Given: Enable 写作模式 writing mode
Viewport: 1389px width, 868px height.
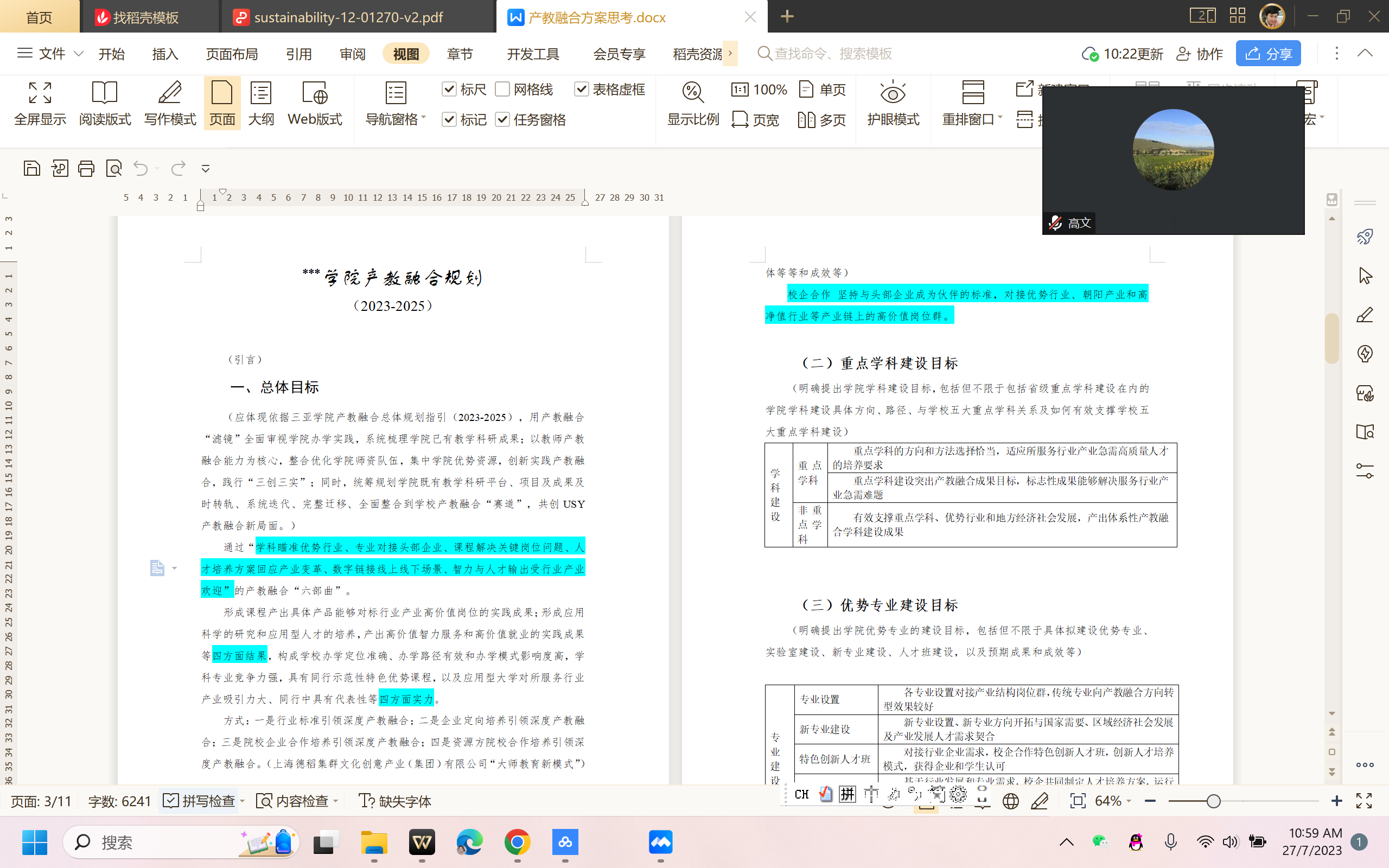Looking at the screenshot, I should pyautogui.click(x=170, y=103).
